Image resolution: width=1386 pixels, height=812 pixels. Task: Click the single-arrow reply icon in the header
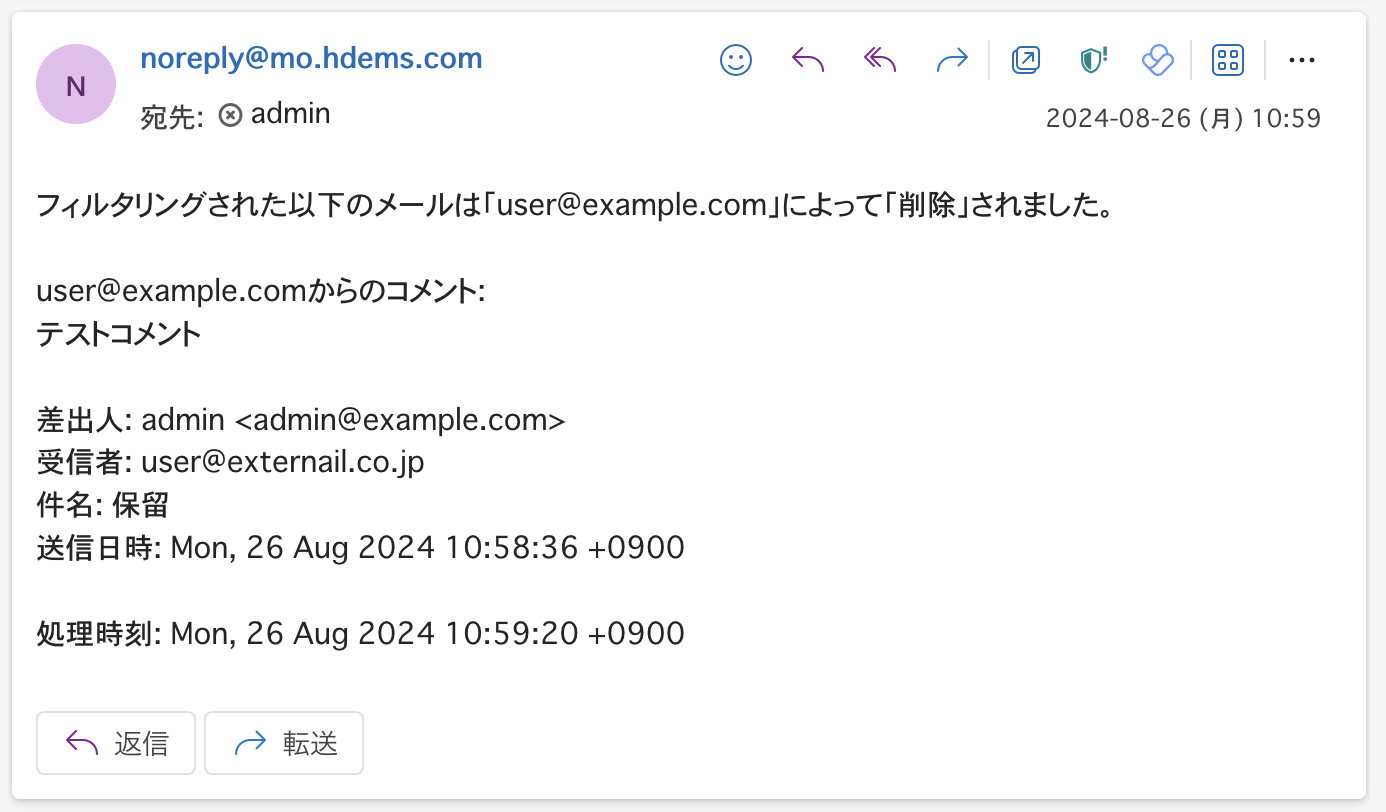pos(808,61)
